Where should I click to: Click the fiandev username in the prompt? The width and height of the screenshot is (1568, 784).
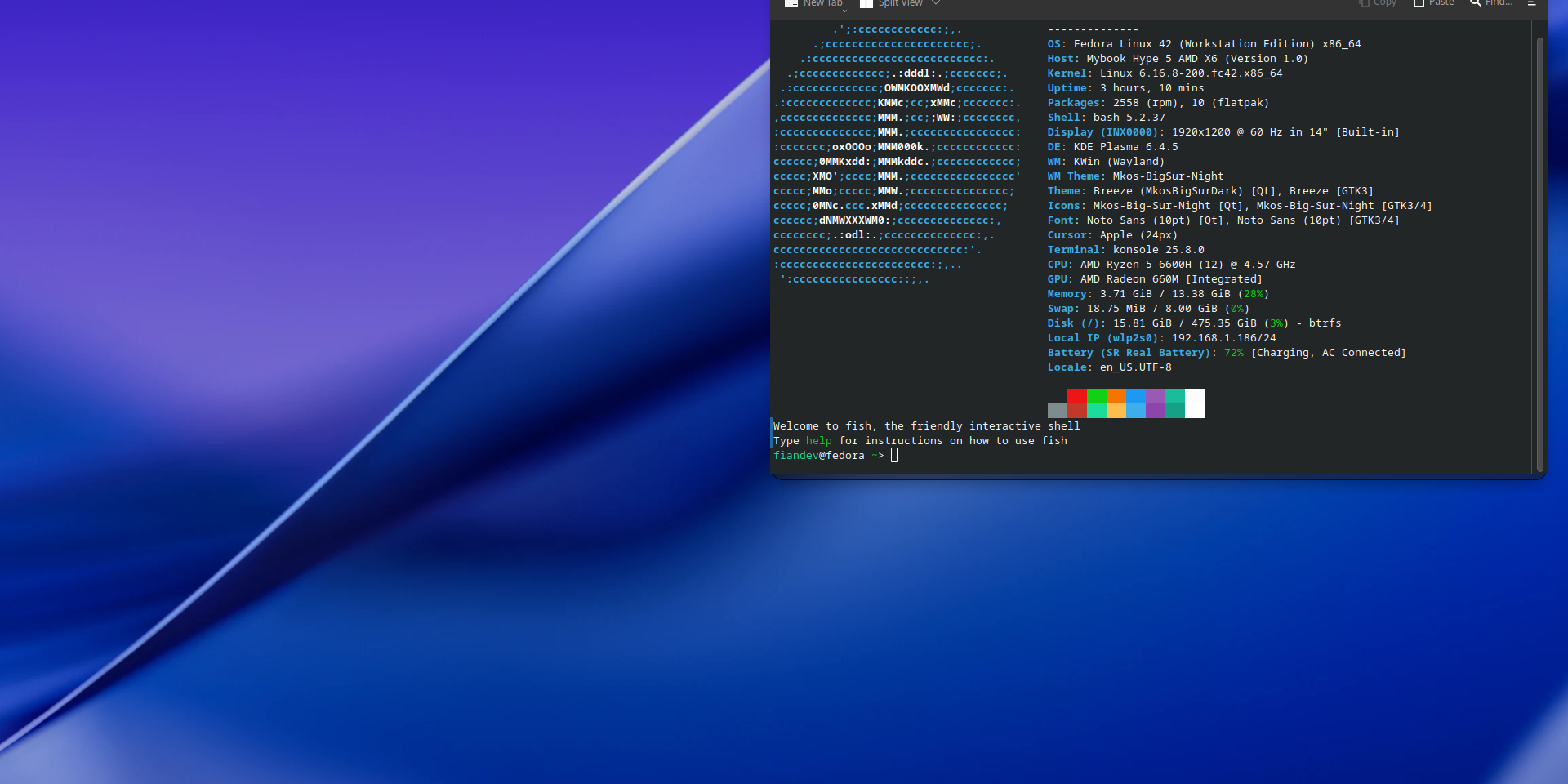pos(795,456)
